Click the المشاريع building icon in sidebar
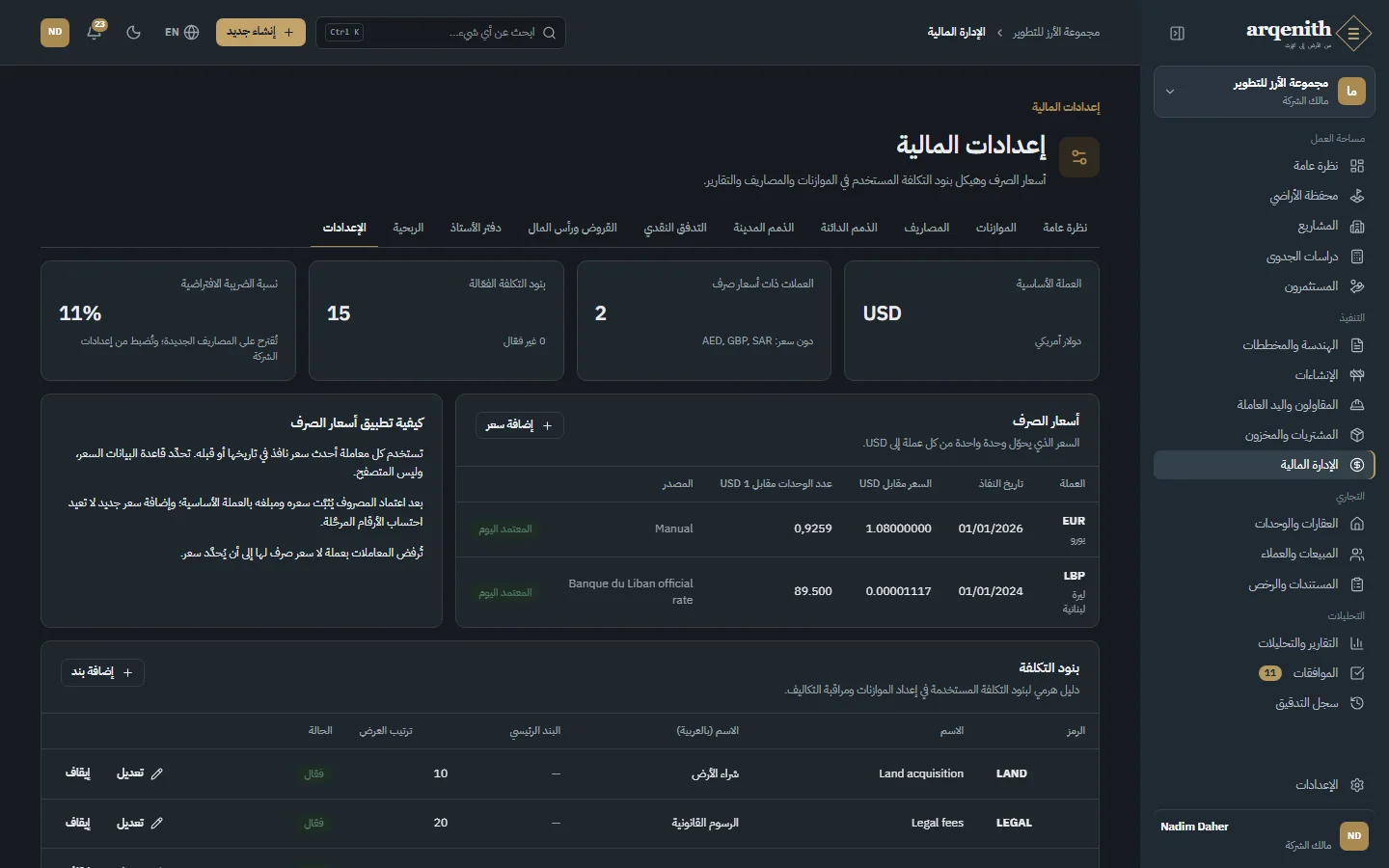 coord(1357,226)
